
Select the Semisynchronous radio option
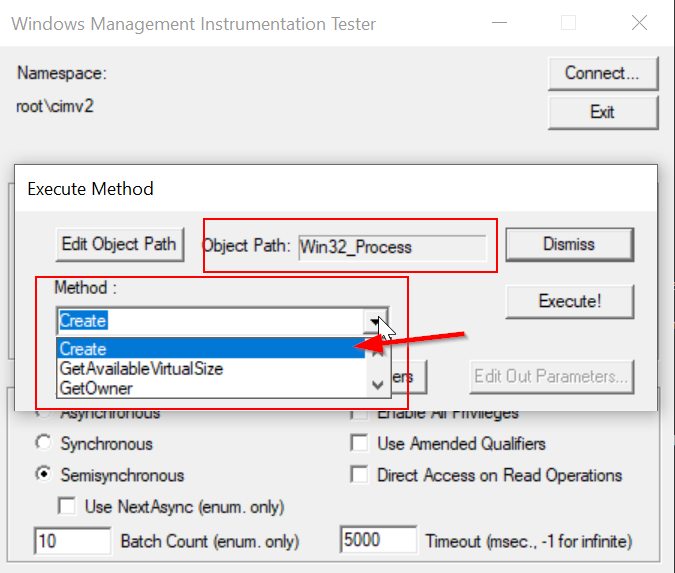(x=43, y=475)
